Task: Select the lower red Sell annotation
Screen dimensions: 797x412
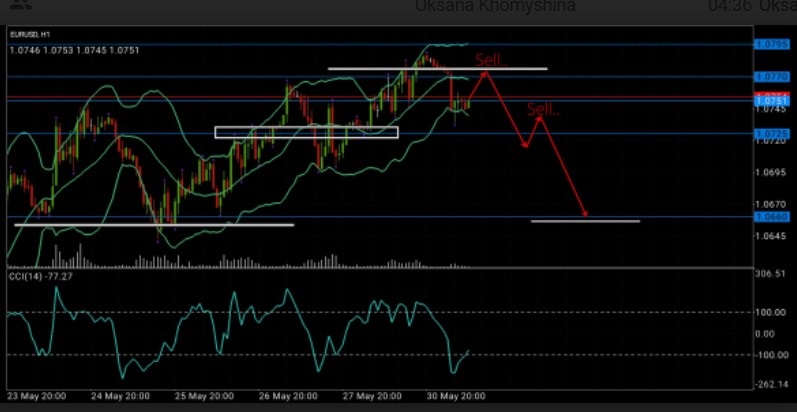Action: 542,108
